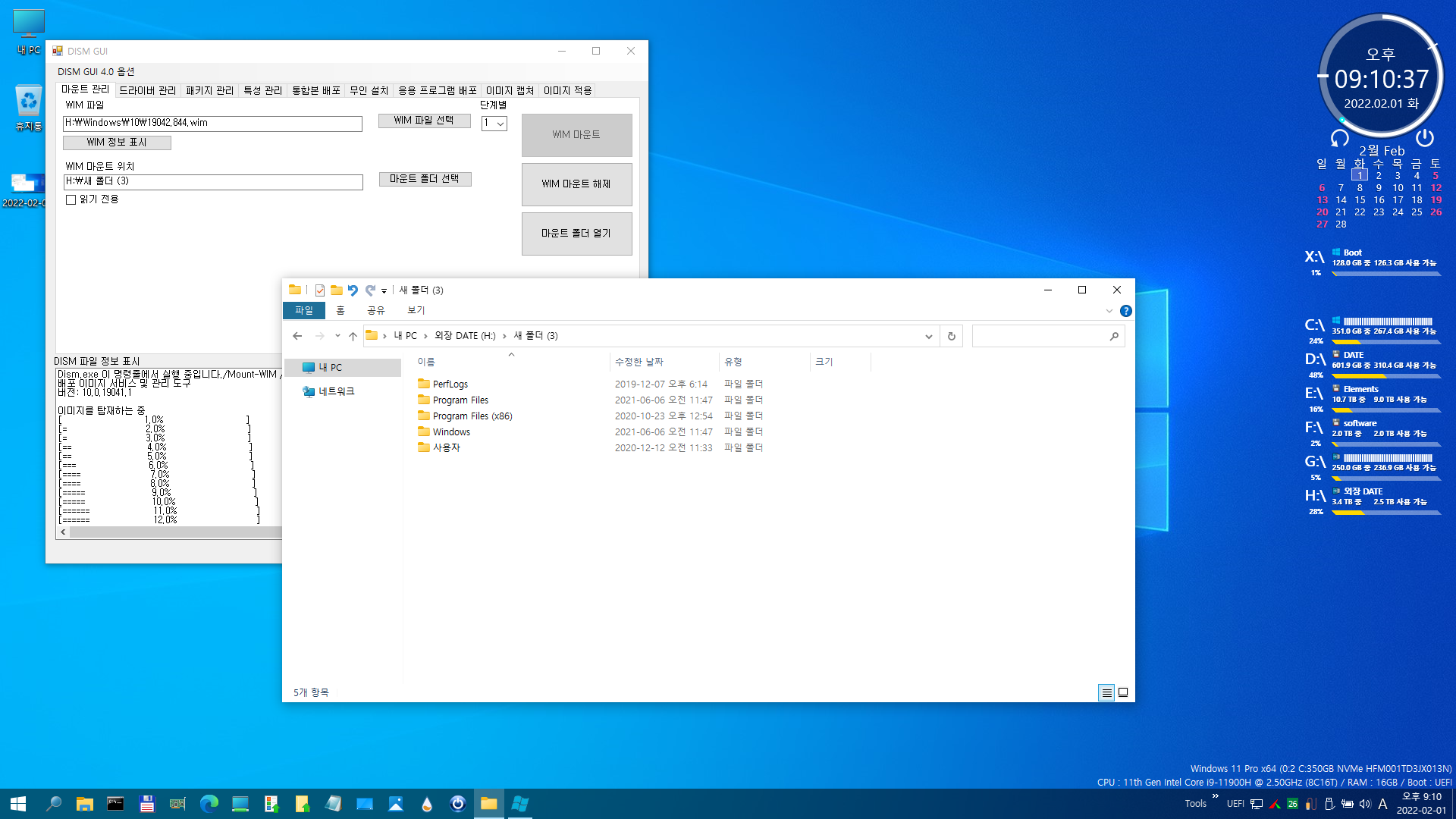Expand the Explorer ribbon with the chevron
This screenshot has height=819, width=1456.
pos(1109,311)
